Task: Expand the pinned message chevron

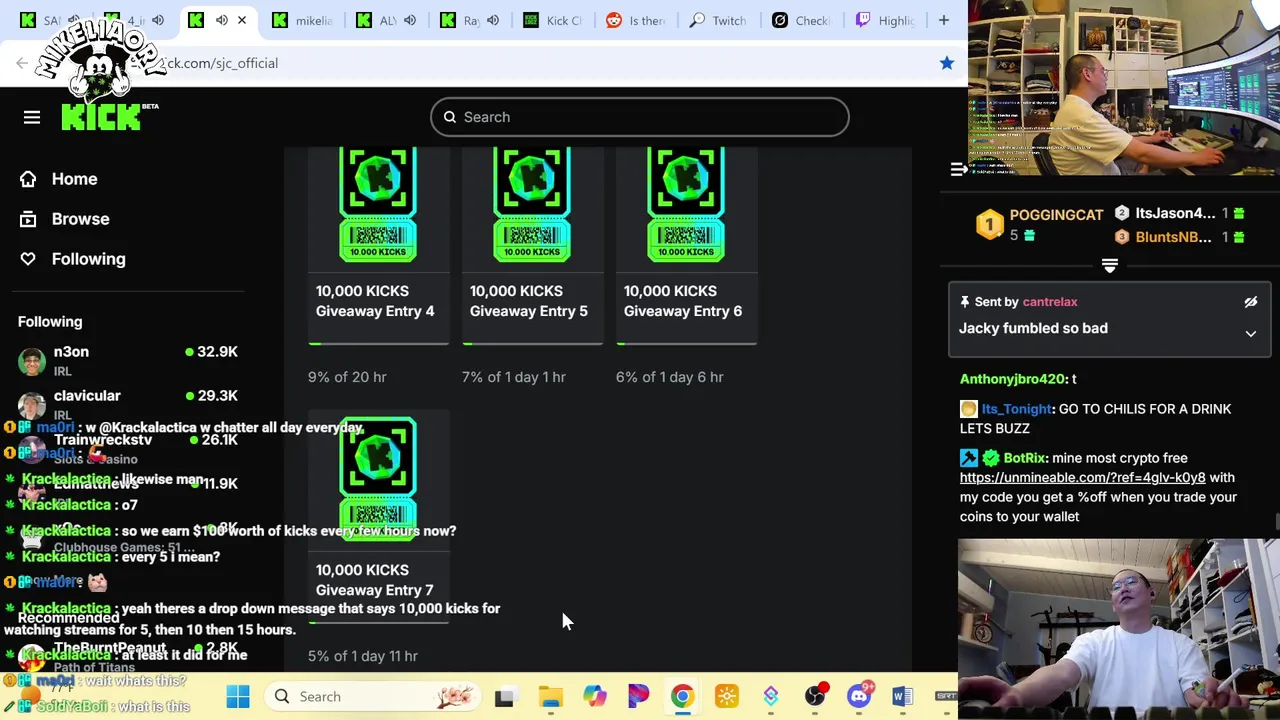Action: pos(1250,333)
